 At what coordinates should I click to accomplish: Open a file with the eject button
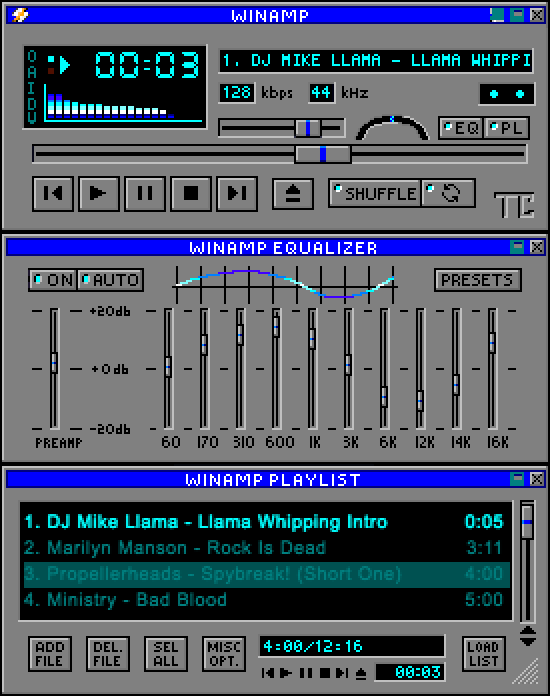[x=293, y=194]
